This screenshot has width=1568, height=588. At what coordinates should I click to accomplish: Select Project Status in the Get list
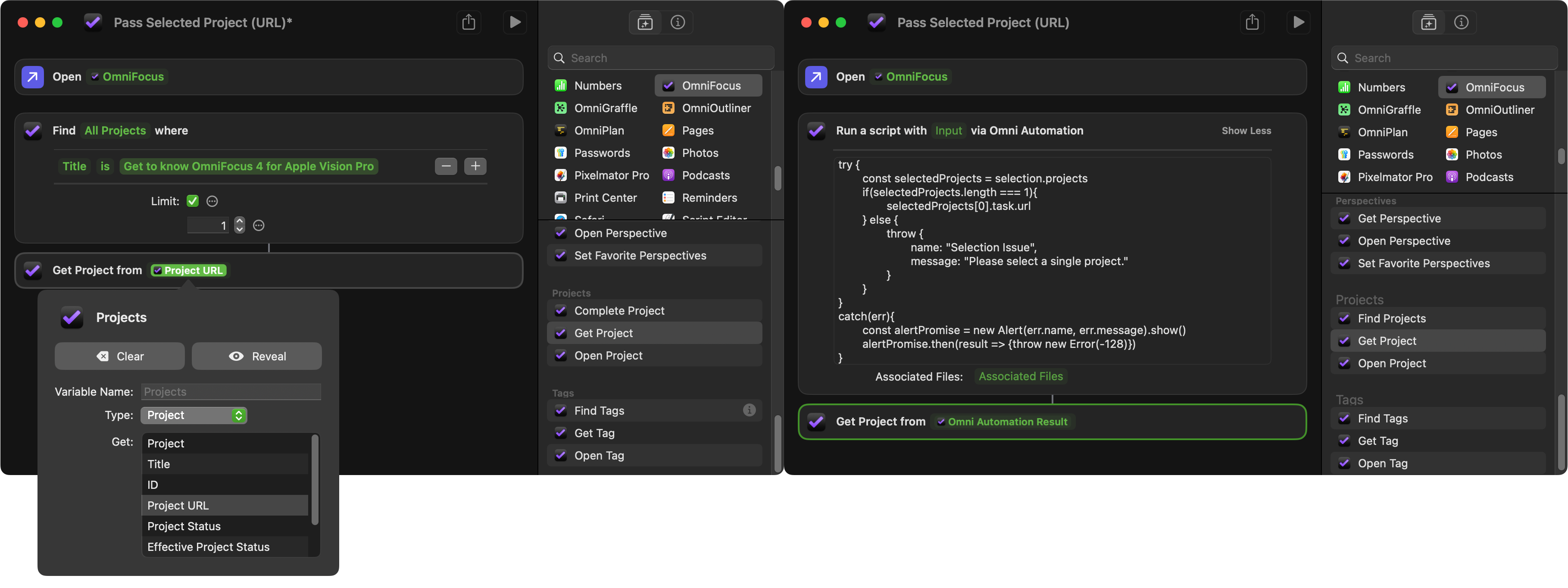pos(225,526)
